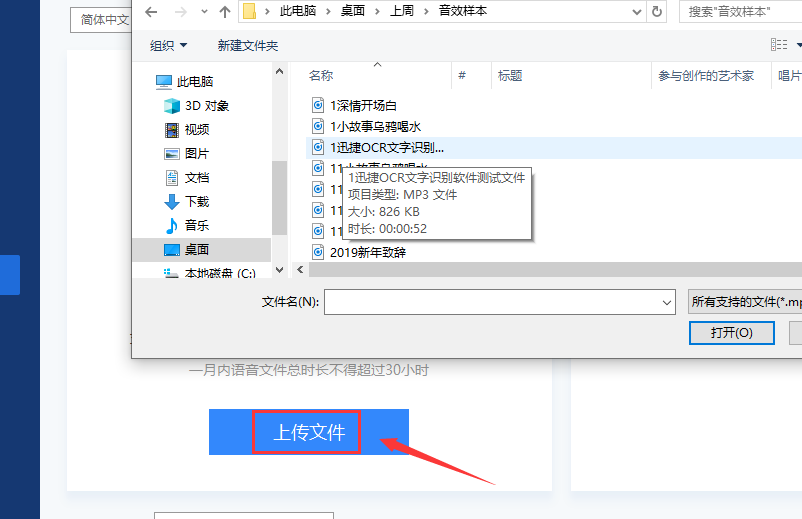This screenshot has height=519, width=802.
Task: Open 图片 folder in navigation pane
Action: [197, 153]
